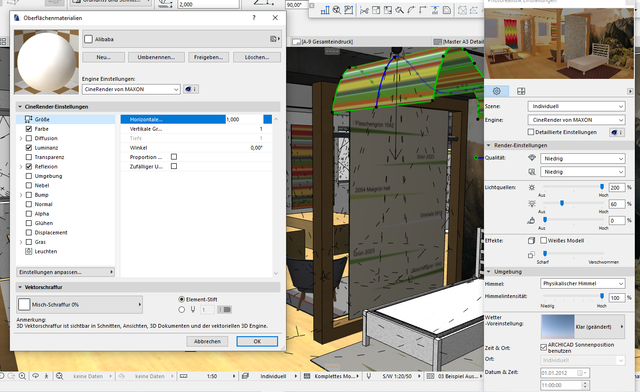Switch to the Master A3 Detail tab

coord(458,42)
